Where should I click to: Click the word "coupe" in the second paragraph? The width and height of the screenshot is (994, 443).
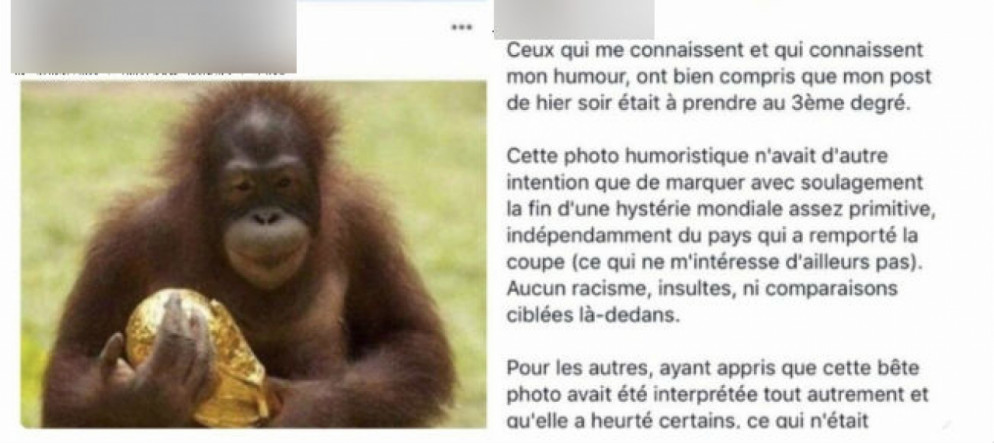point(534,264)
